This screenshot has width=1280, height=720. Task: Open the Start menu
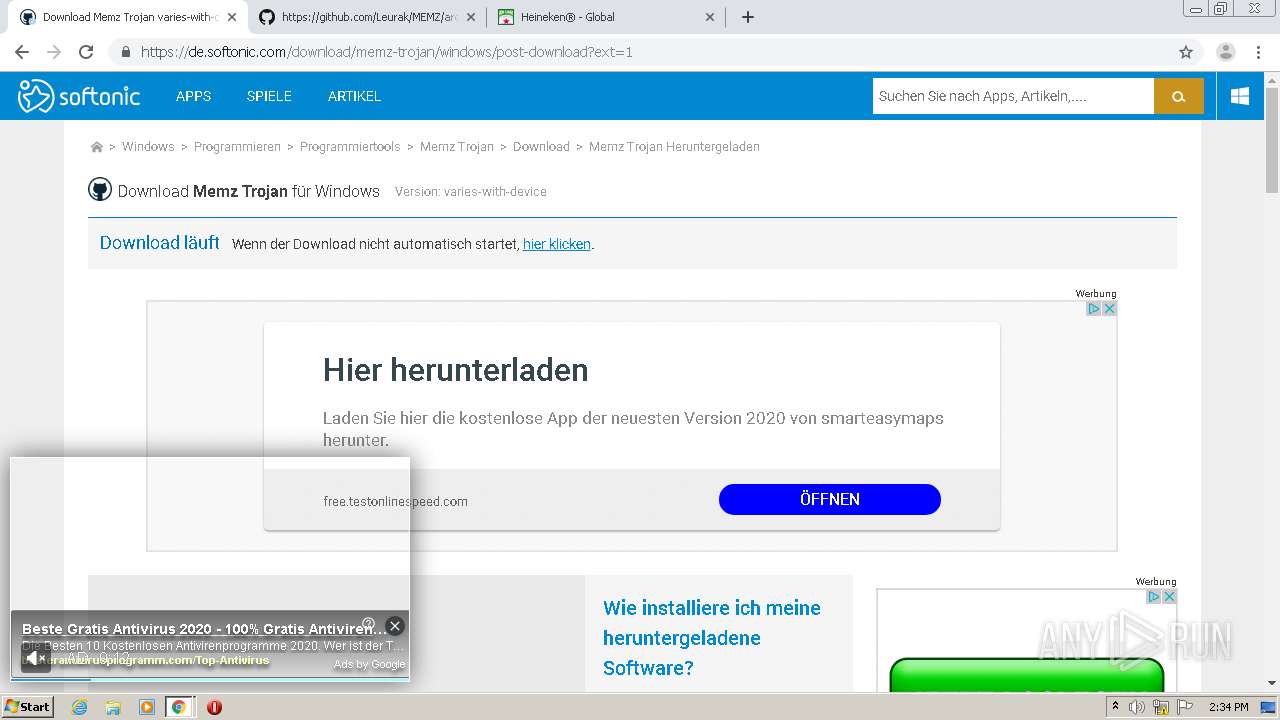coord(27,707)
